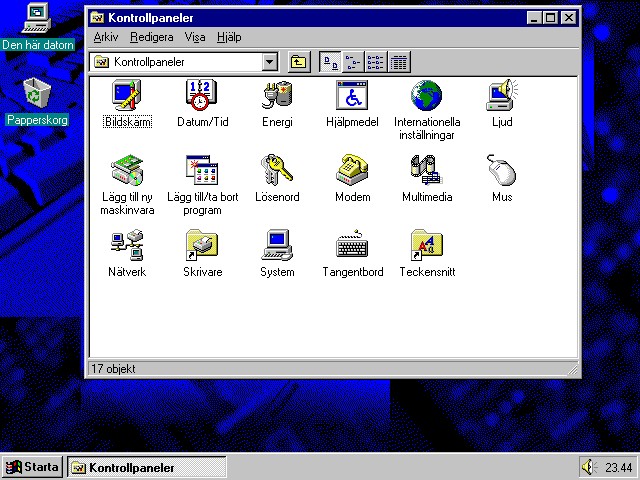The width and height of the screenshot is (640, 480).
Task: Click the Kontrollpaneler title bar system icon
Action: pos(97,18)
